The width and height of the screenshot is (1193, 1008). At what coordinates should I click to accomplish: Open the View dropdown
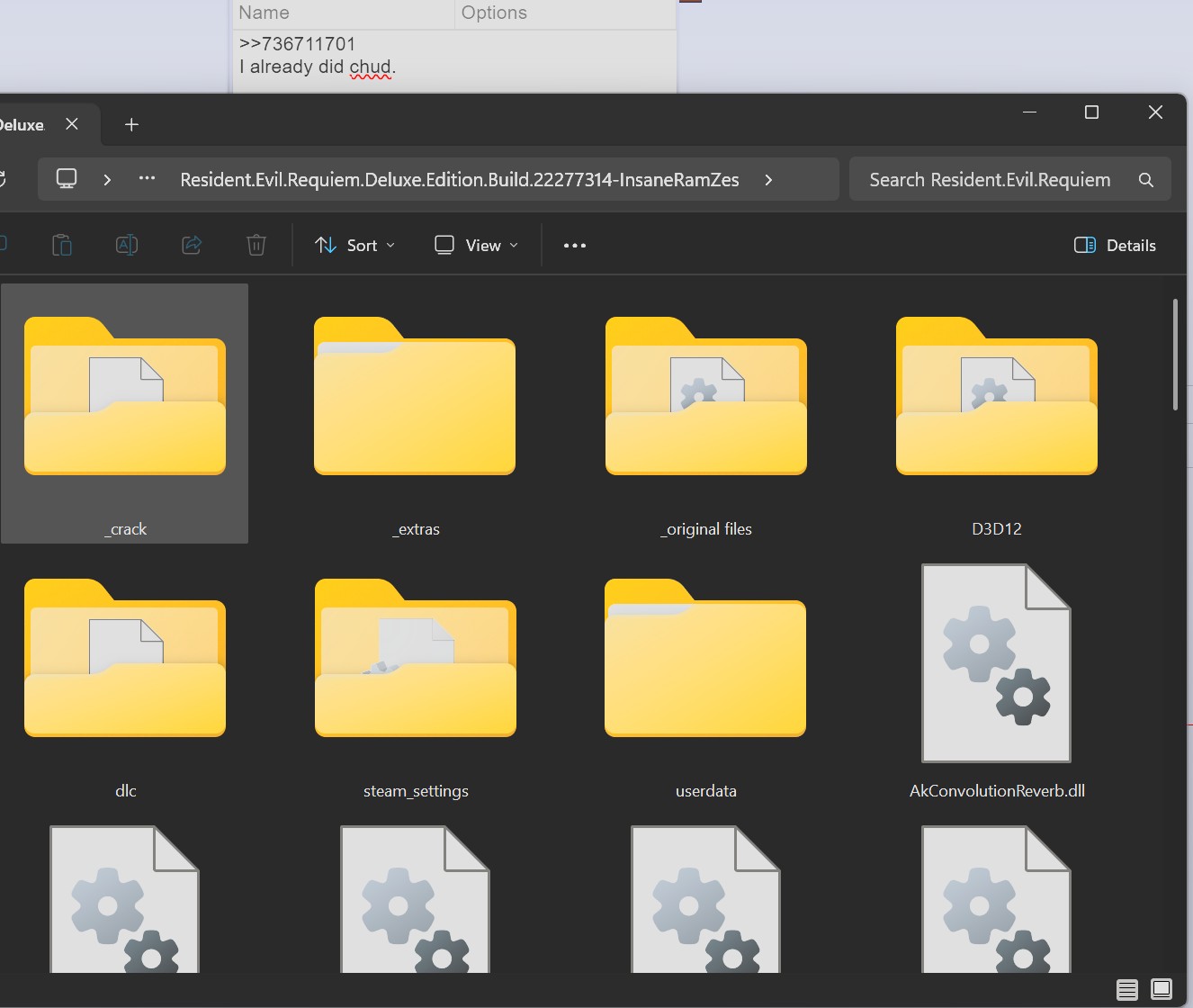coord(476,246)
